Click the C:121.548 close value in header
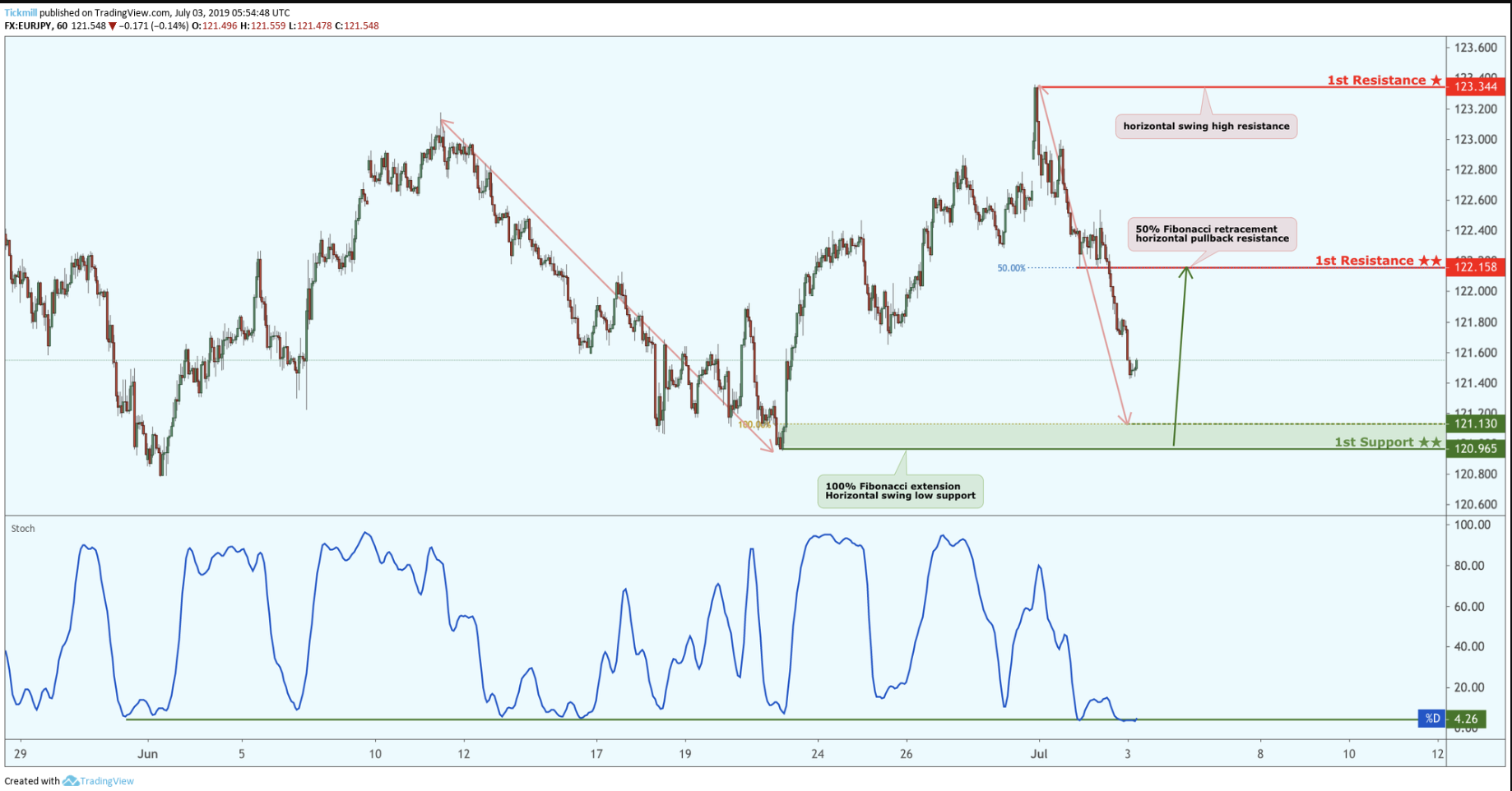 (356, 25)
